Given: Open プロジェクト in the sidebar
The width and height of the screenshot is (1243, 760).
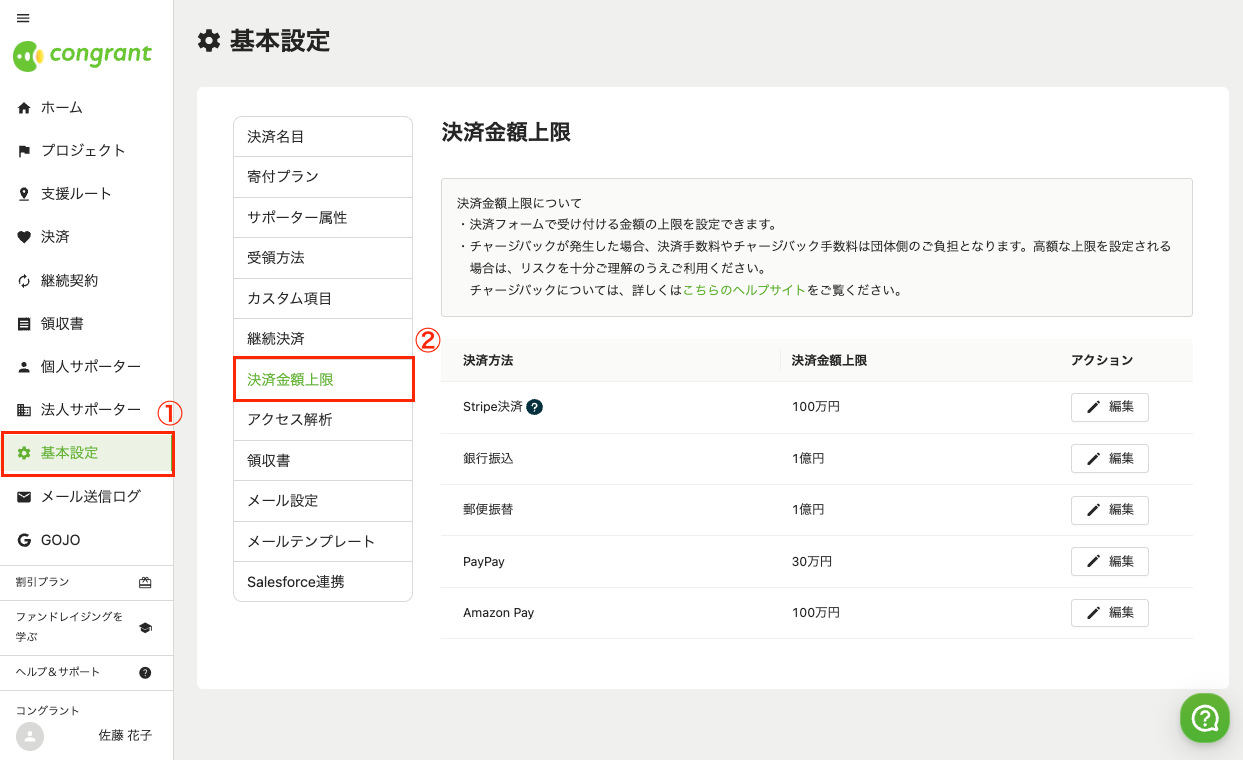Looking at the screenshot, I should click(83, 151).
